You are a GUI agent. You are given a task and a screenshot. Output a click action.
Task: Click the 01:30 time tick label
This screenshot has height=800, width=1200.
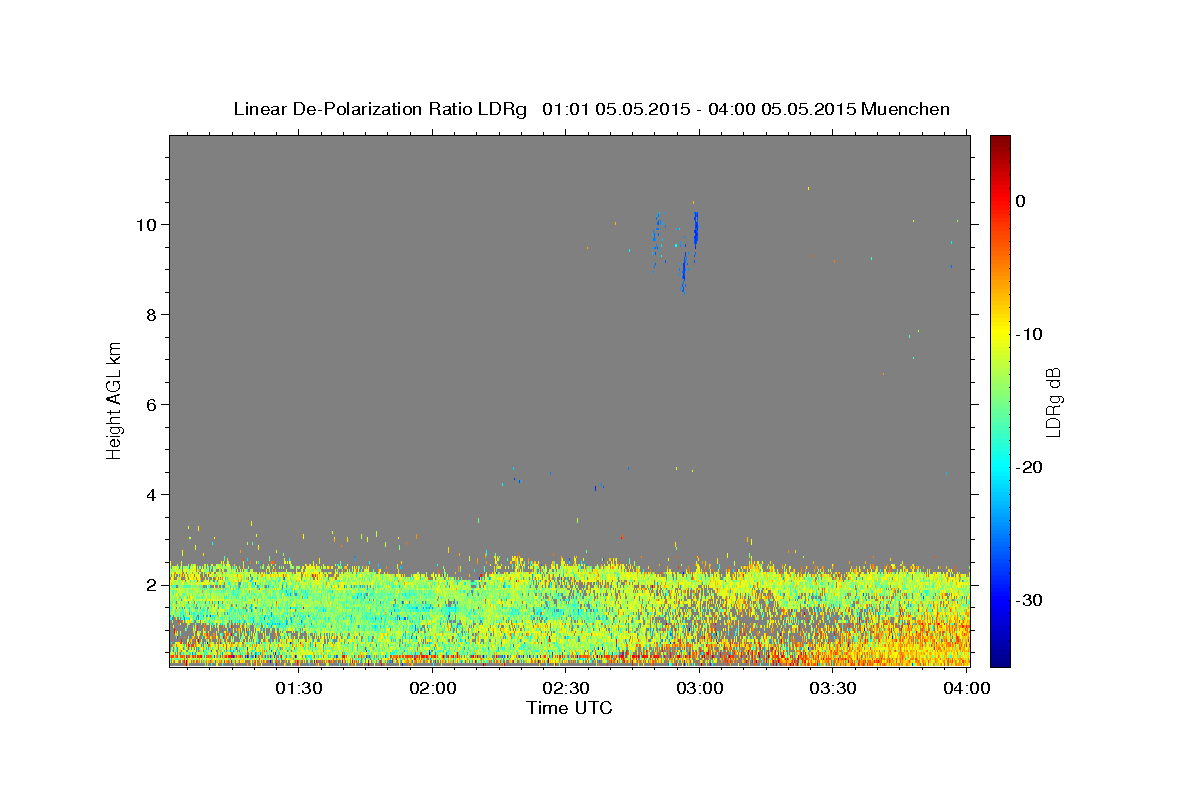(299, 688)
